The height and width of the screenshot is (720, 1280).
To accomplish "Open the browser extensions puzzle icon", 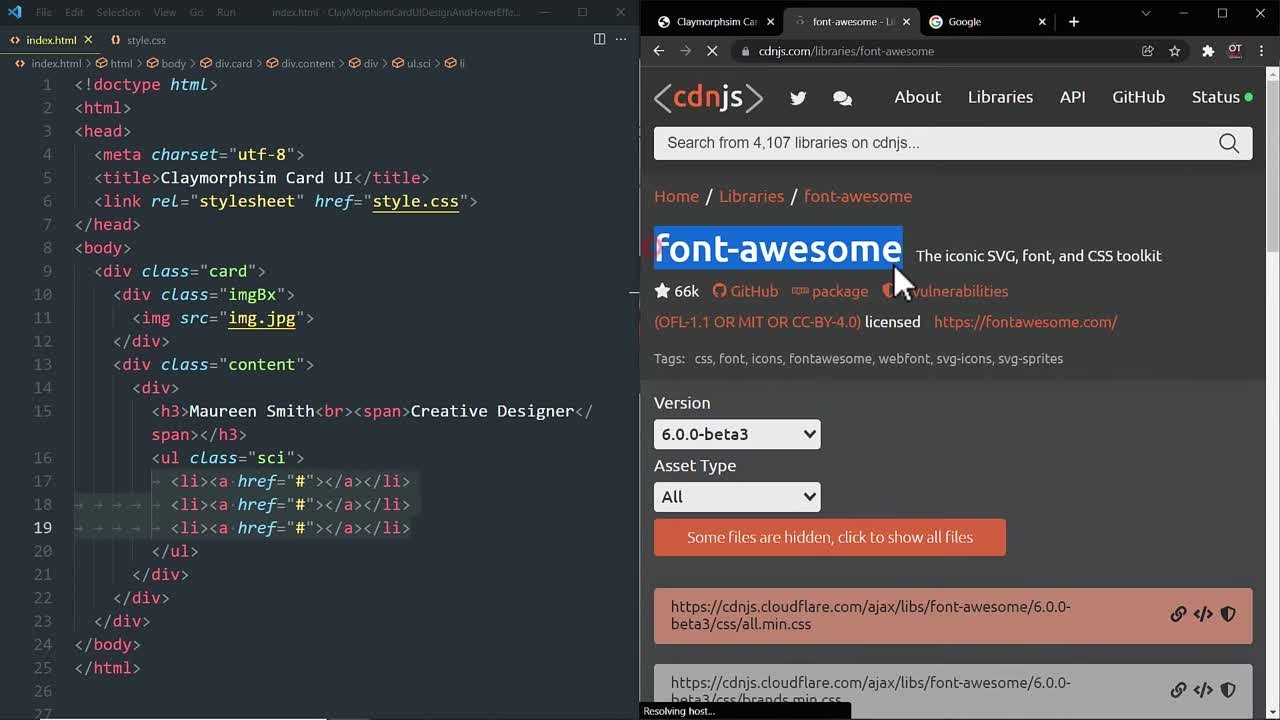I will (1208, 51).
